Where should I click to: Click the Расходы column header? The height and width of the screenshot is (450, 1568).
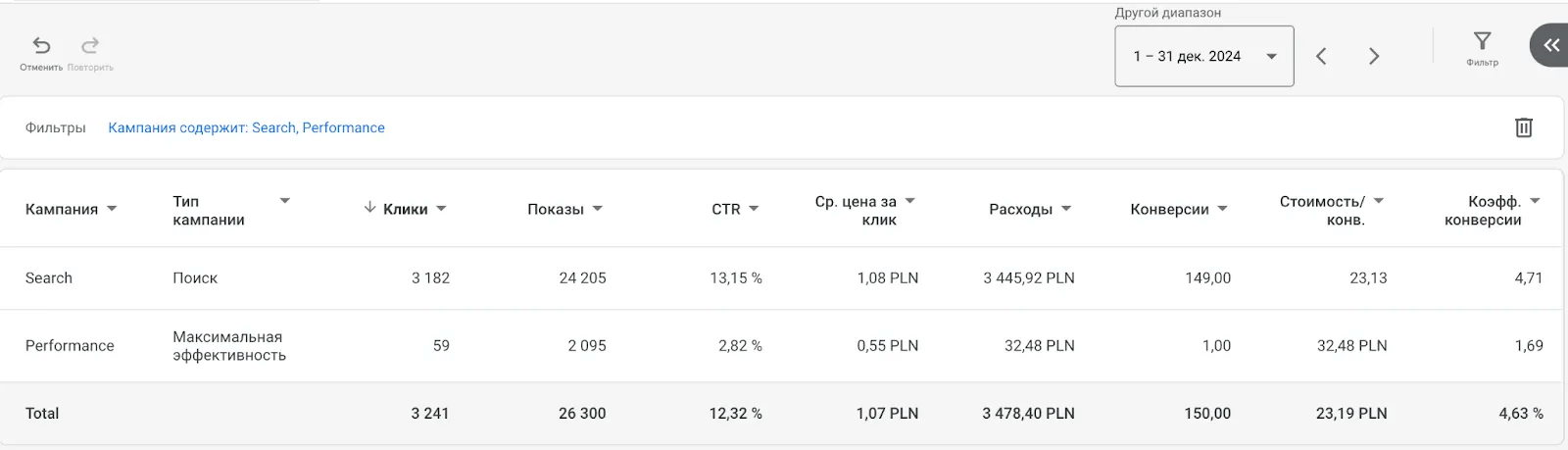coord(1020,209)
